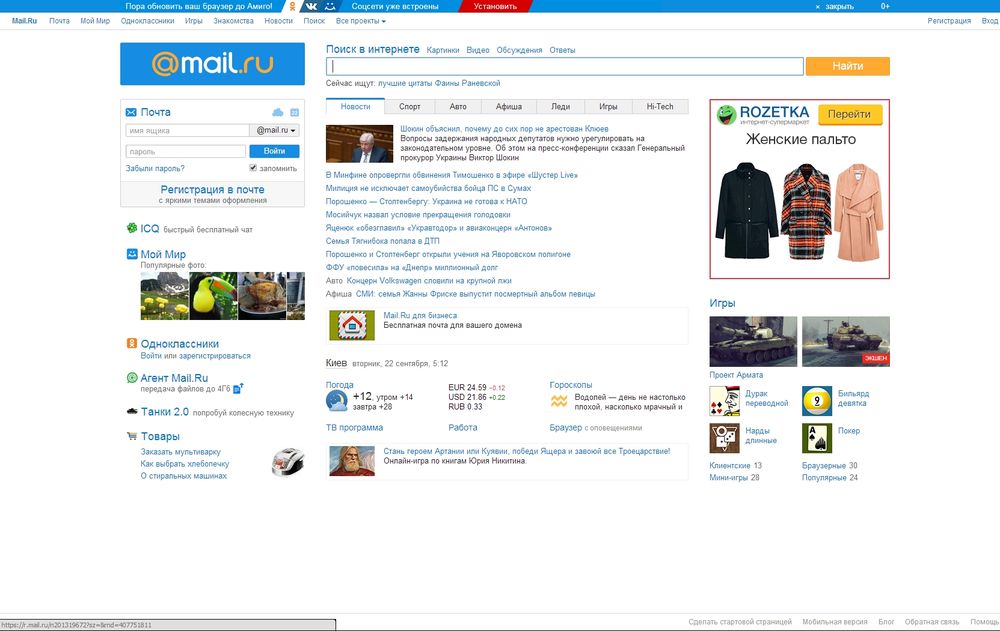Open the calendar icon in the mail box header
This screenshot has width=1000, height=631.
point(295,112)
